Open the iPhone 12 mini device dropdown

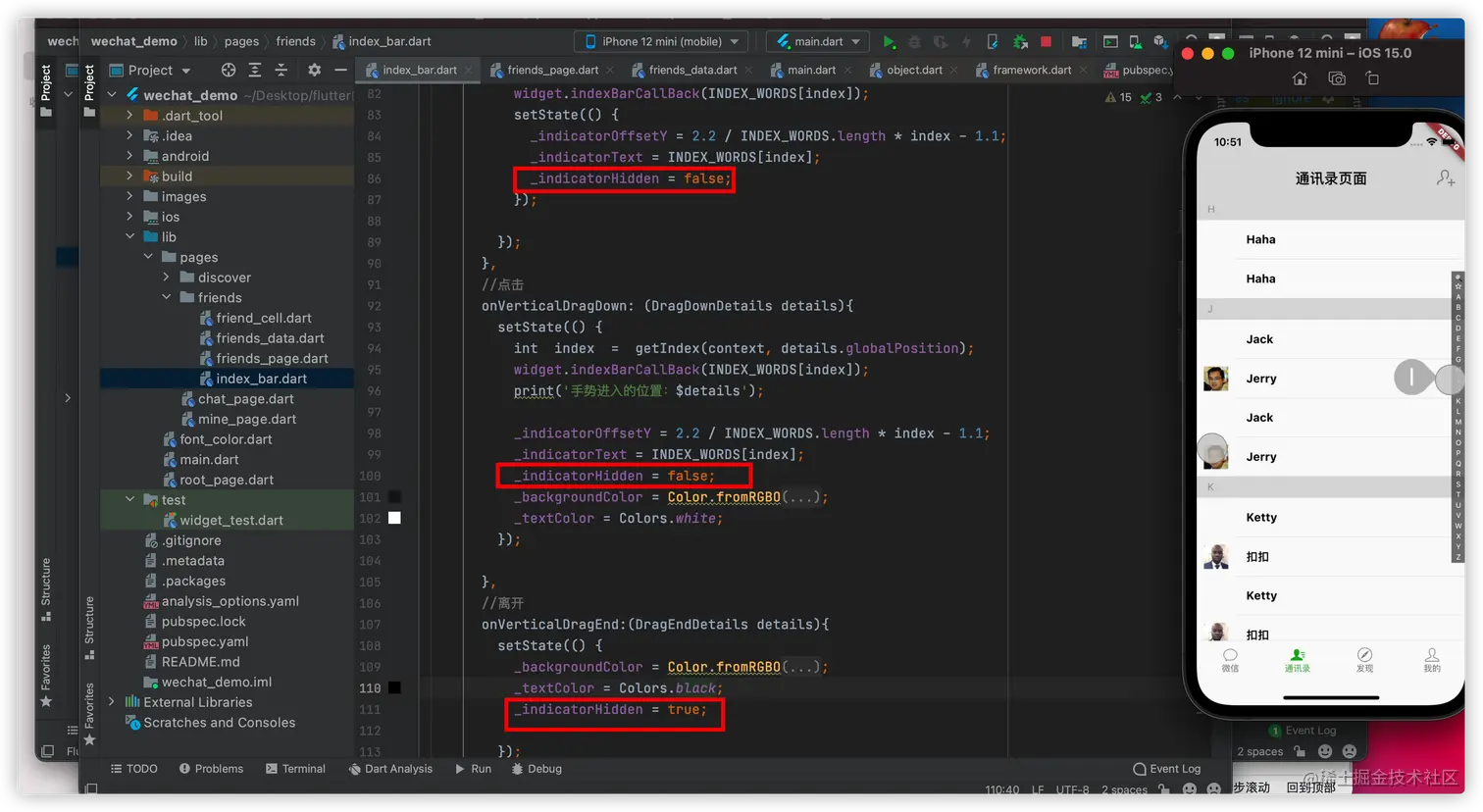click(x=663, y=41)
